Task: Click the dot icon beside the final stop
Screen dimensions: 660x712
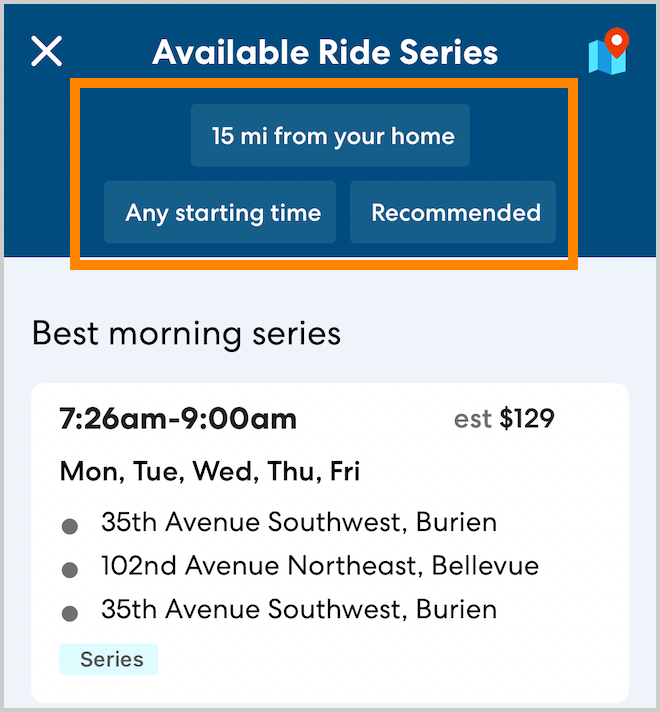Action: coord(70,614)
